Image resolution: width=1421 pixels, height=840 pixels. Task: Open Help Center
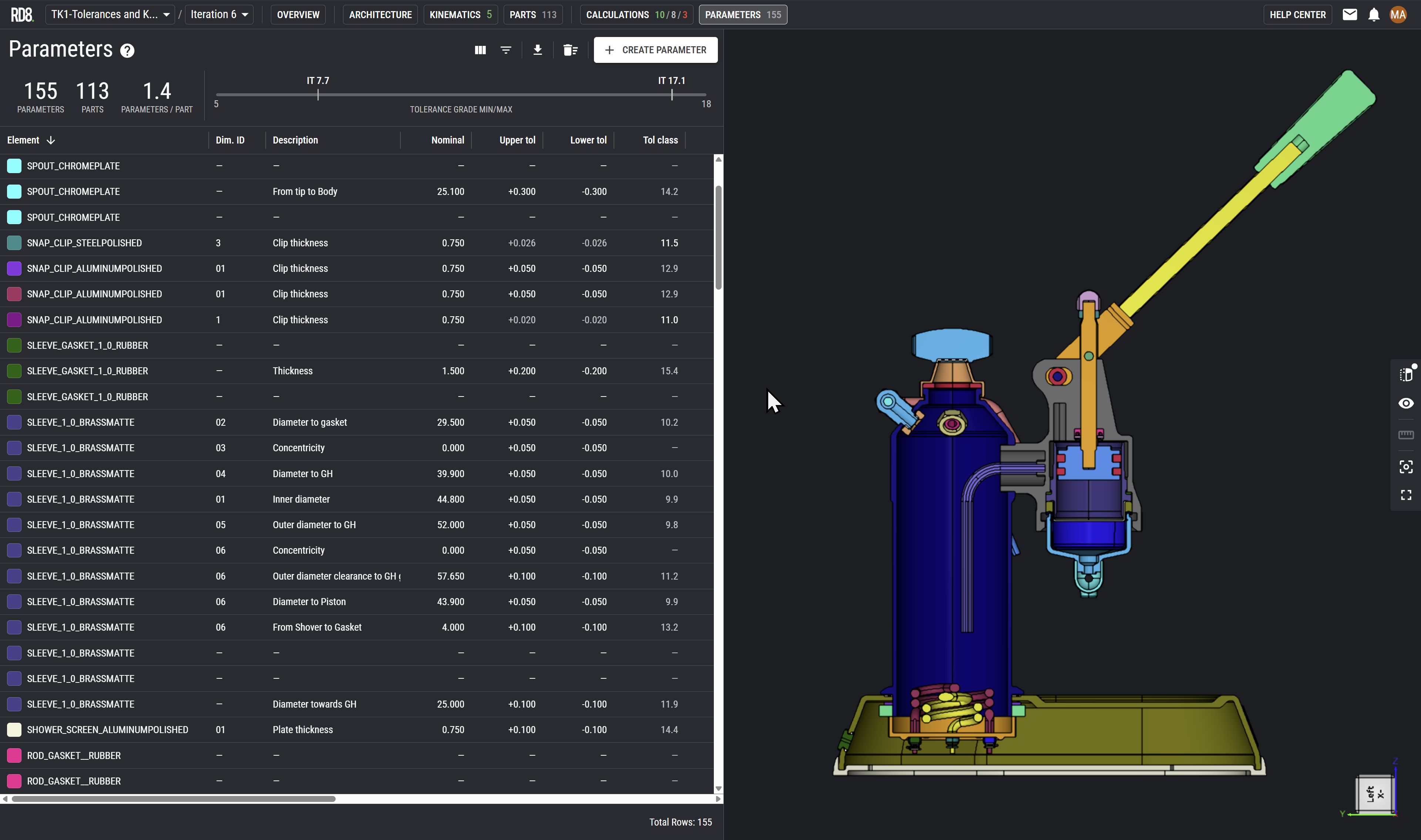1297,15
